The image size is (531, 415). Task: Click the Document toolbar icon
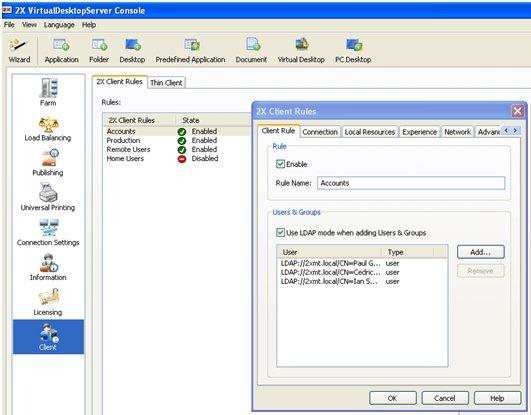pos(251,50)
